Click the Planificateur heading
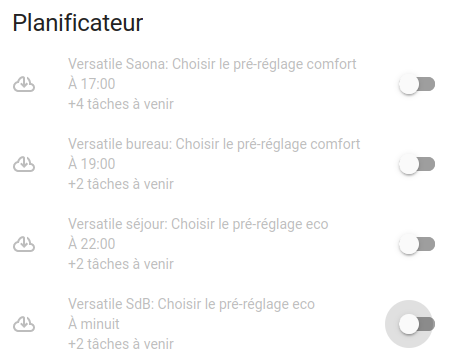 tap(78, 23)
